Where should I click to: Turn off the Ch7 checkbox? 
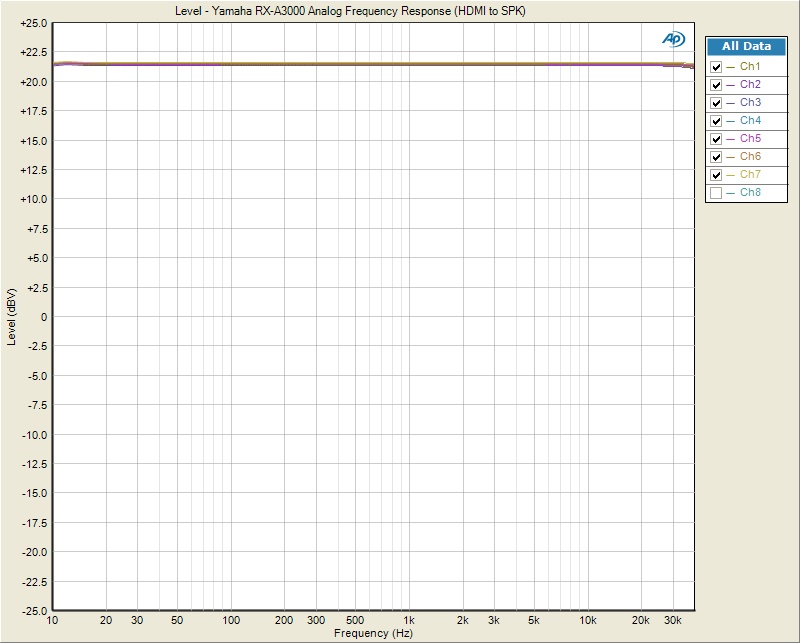pos(716,175)
